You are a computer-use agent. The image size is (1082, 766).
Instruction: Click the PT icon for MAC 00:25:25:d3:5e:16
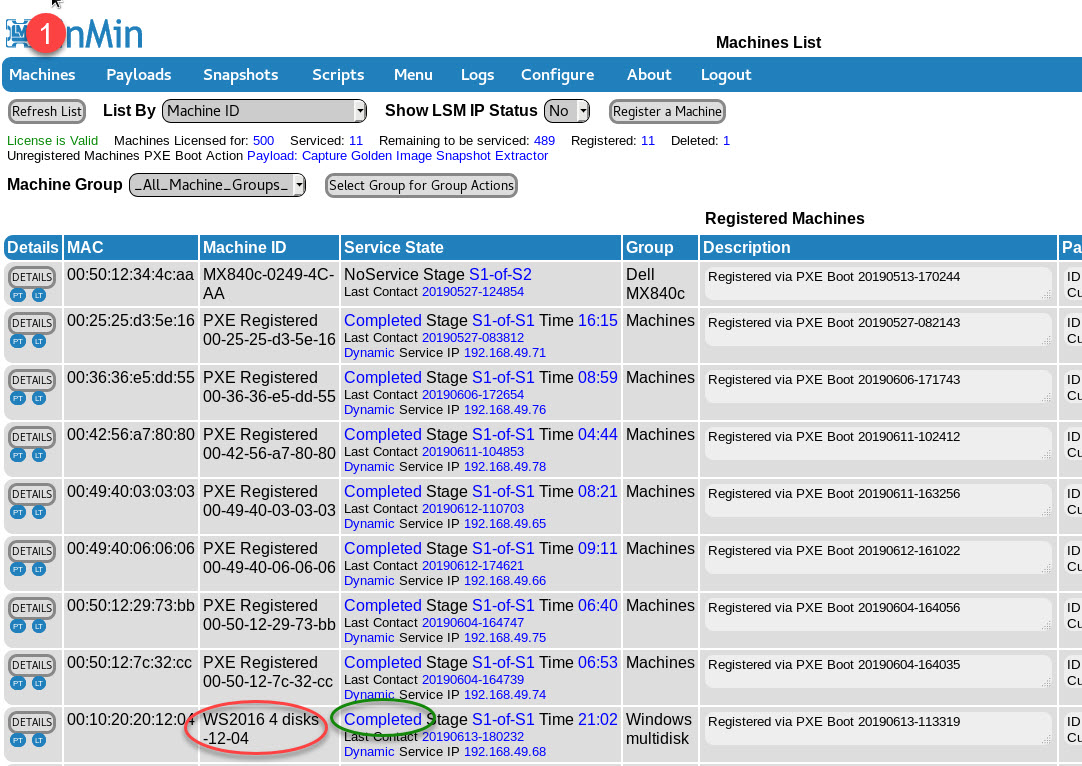[18, 341]
